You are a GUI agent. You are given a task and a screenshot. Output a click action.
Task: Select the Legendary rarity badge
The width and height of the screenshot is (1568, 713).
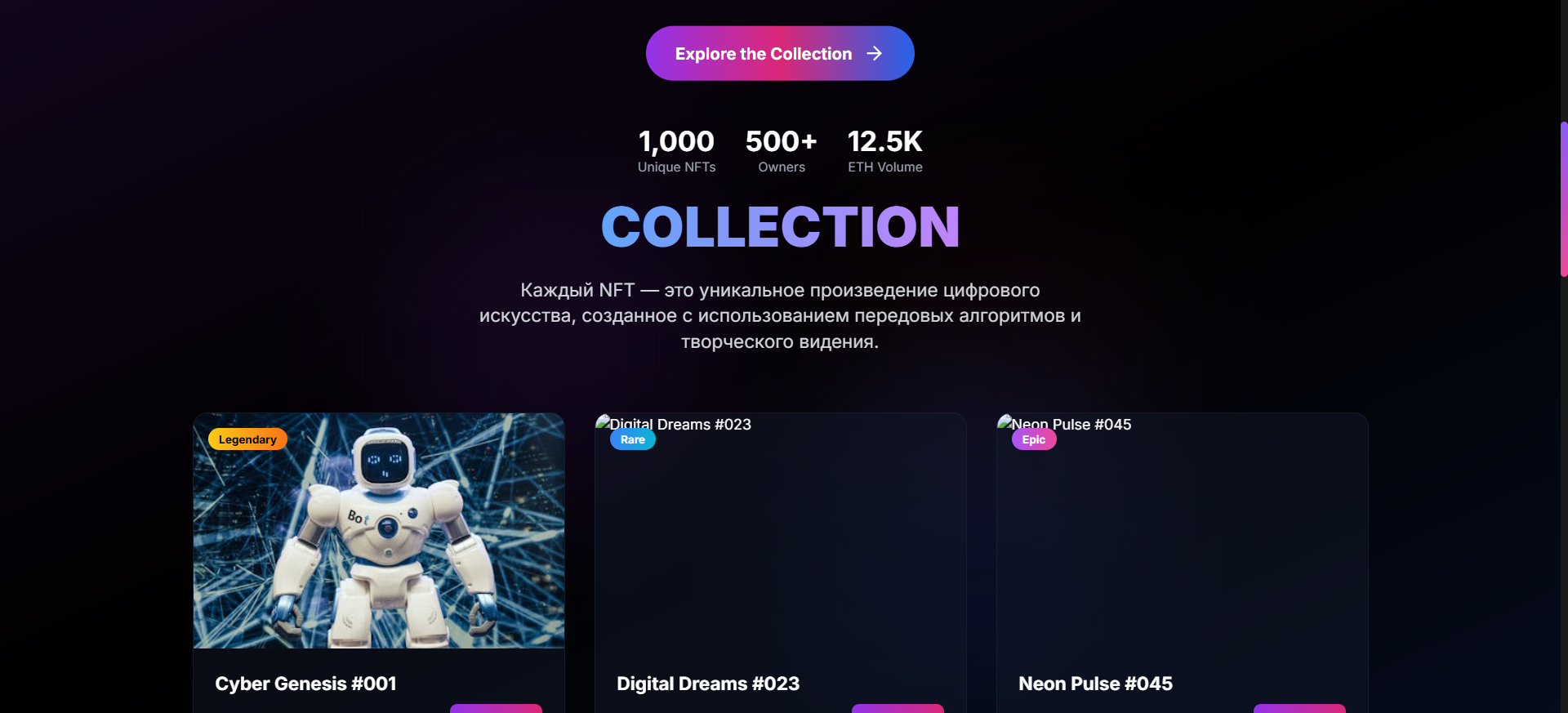(x=247, y=439)
